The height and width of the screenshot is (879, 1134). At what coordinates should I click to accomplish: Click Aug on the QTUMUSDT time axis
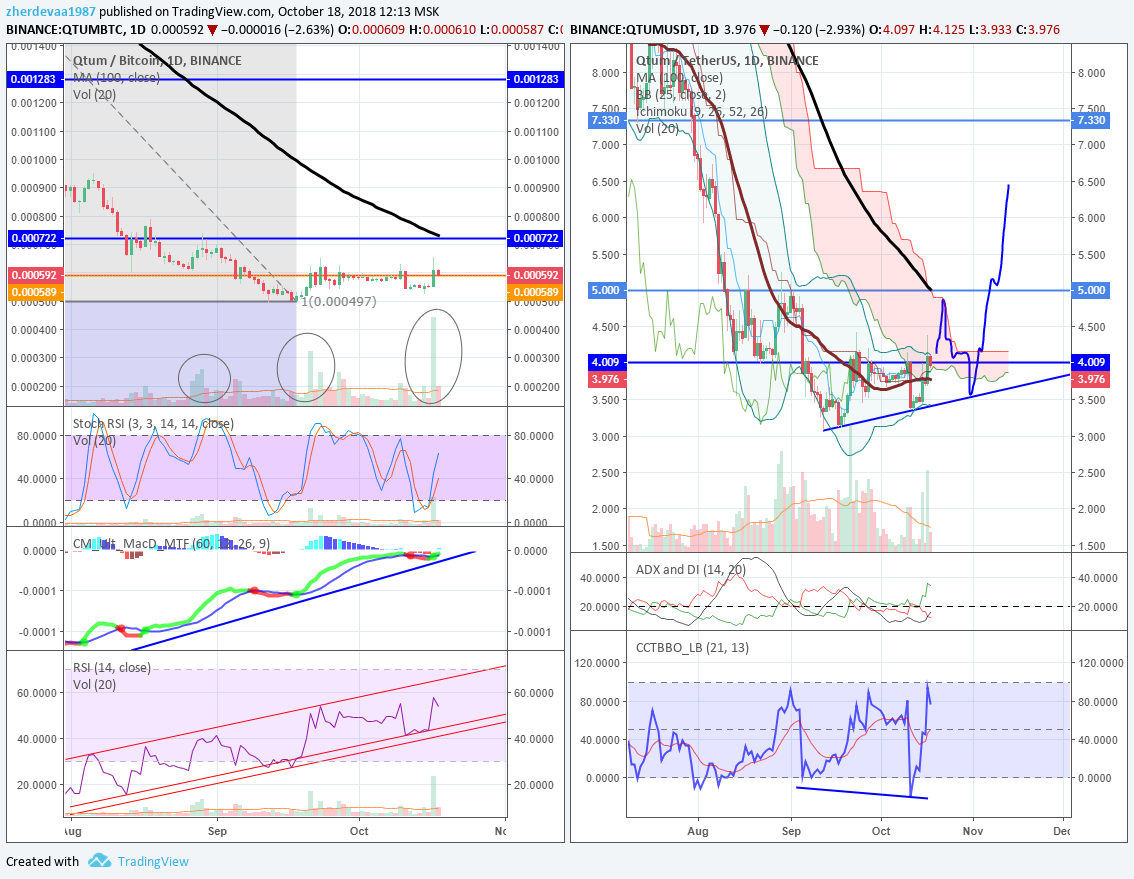pyautogui.click(x=698, y=831)
